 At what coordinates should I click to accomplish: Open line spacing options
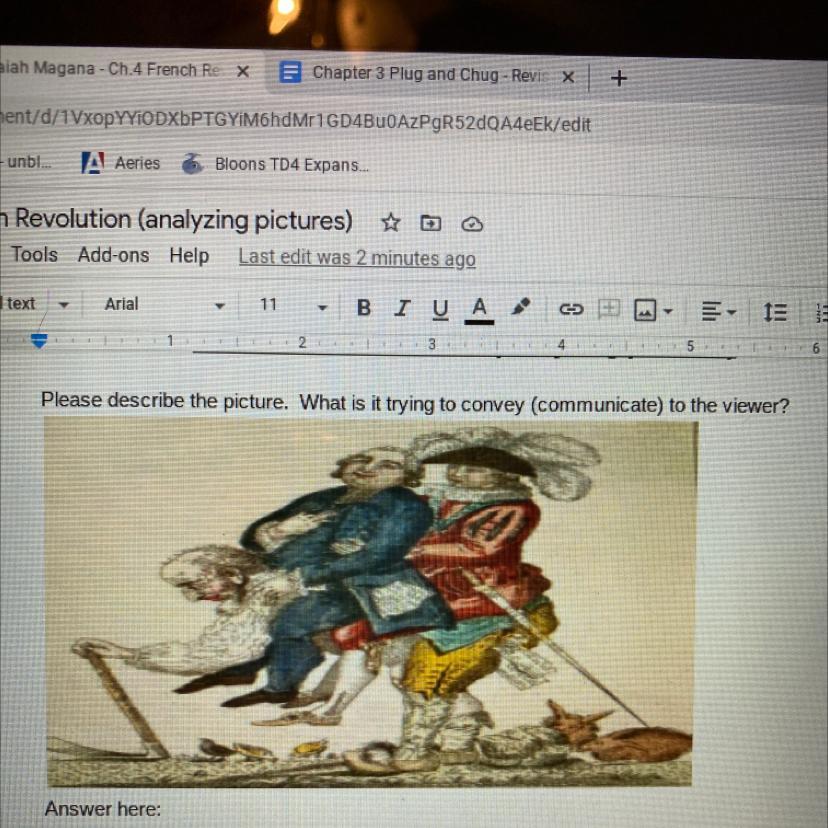(775, 312)
